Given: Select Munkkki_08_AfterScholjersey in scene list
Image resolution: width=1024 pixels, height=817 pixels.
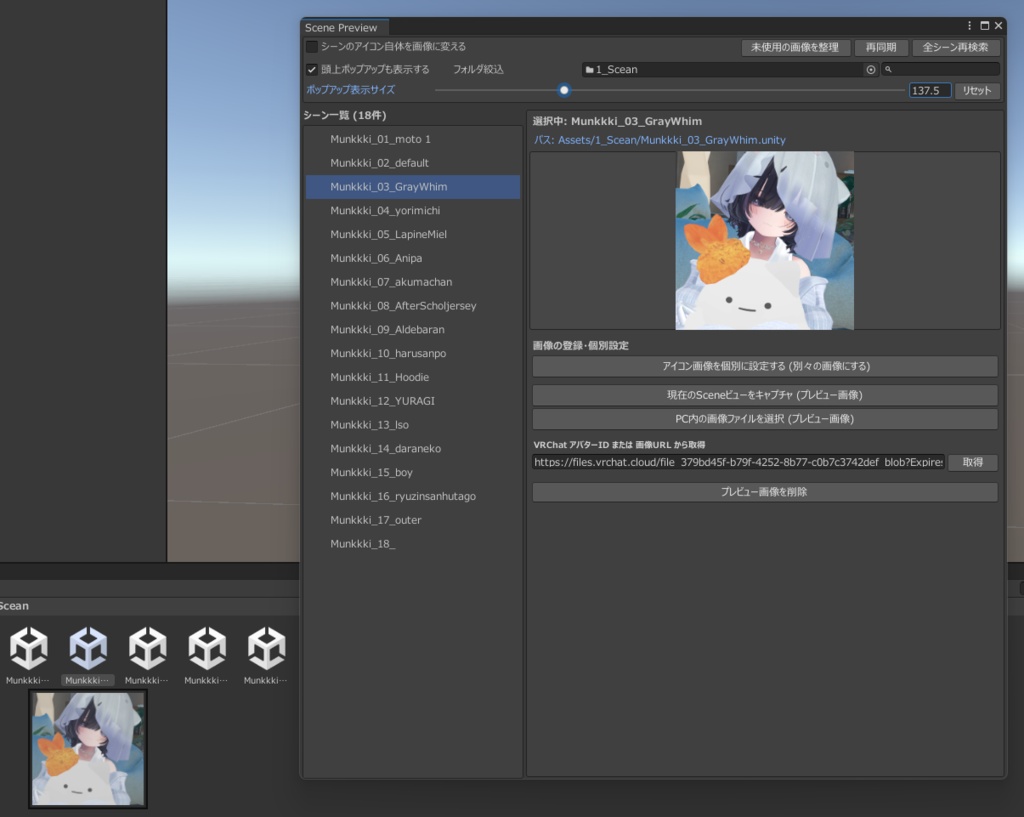Looking at the screenshot, I should click(413, 306).
